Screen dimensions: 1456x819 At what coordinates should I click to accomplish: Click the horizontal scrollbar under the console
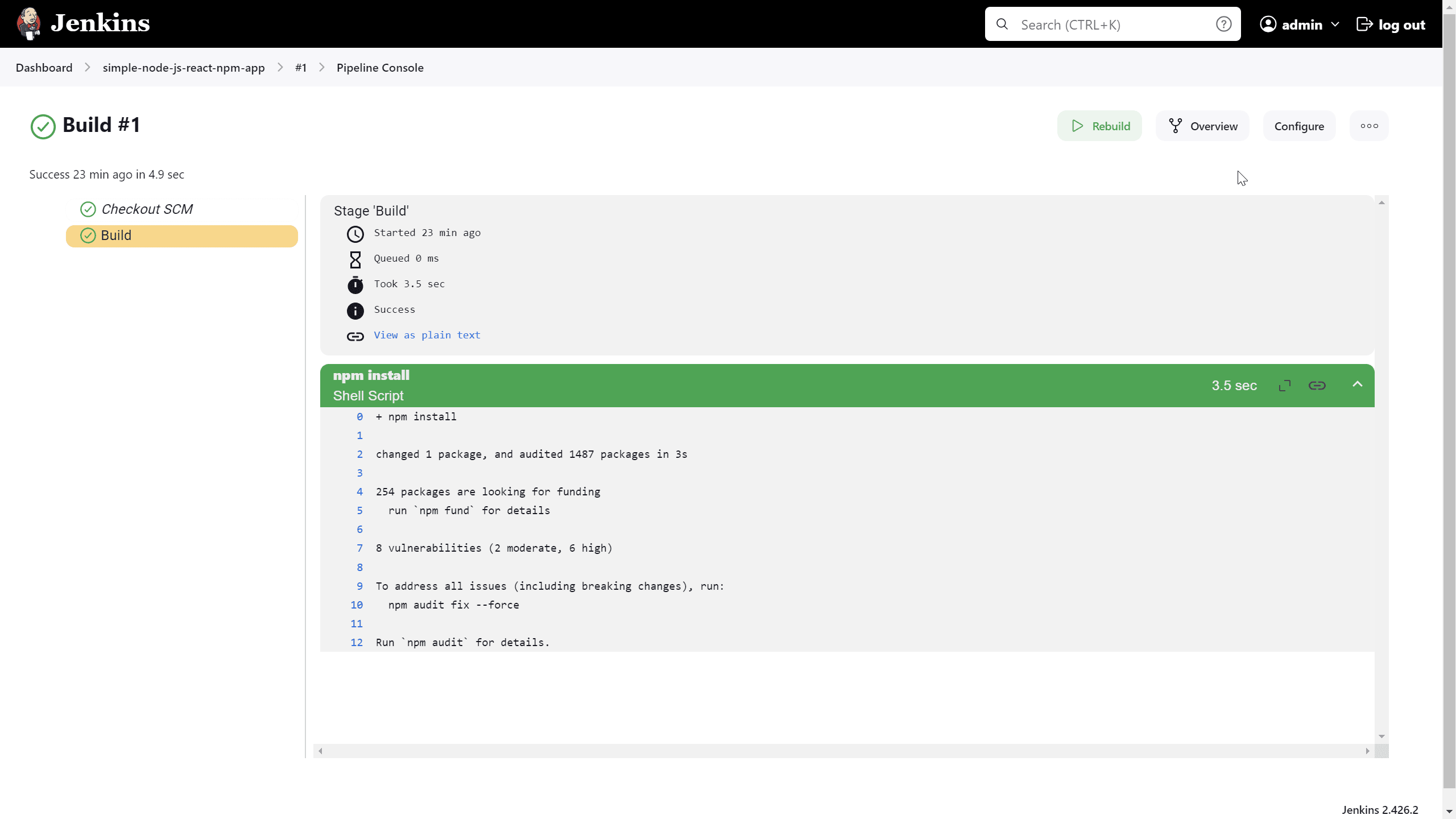(843, 751)
